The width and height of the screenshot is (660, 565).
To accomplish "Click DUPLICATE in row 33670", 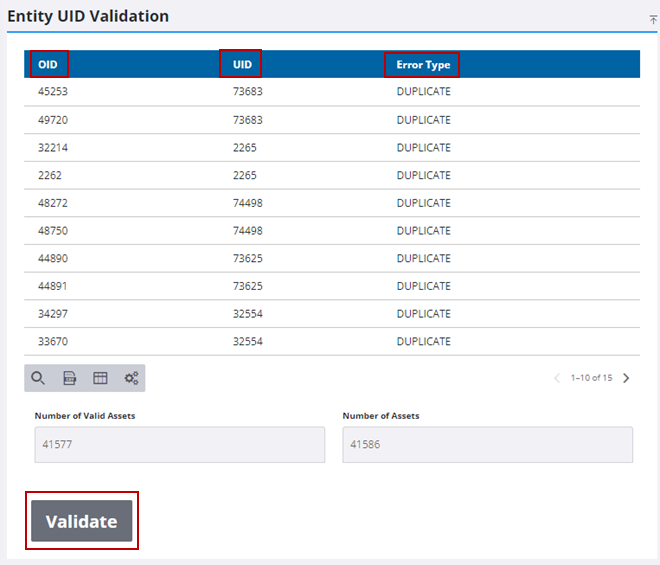I will [x=423, y=341].
